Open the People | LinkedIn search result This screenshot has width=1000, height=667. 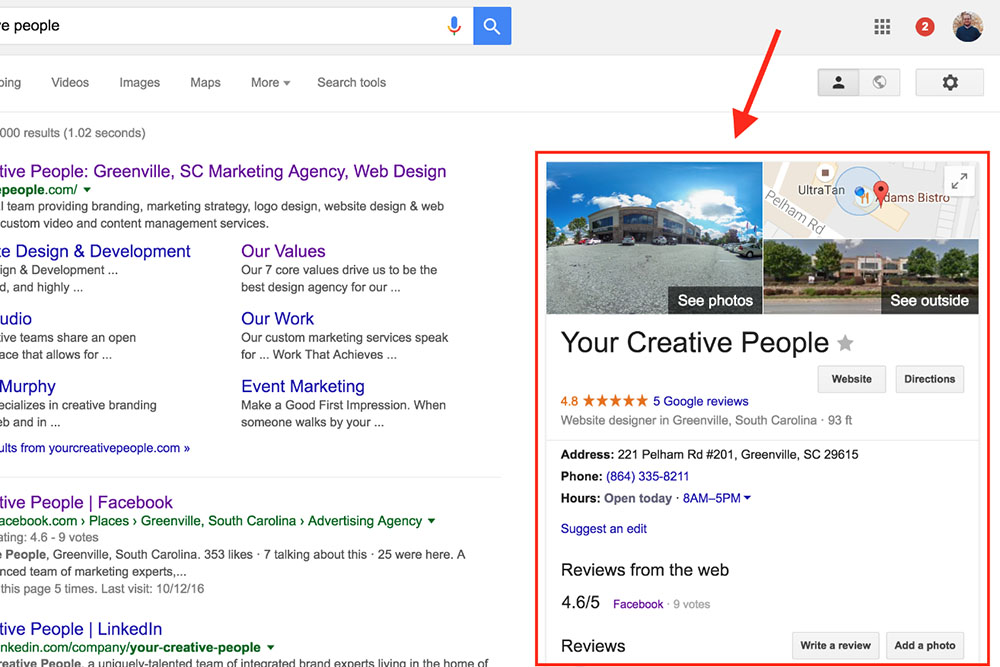tap(81, 629)
